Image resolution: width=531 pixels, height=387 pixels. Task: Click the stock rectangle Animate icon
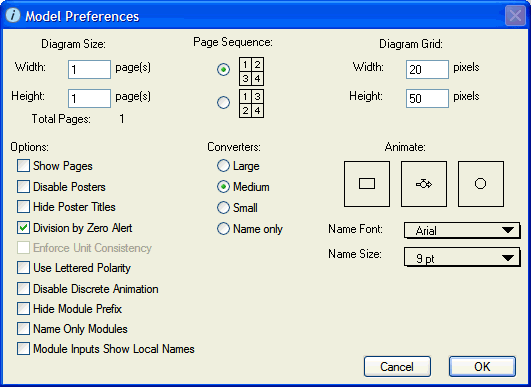click(x=367, y=184)
